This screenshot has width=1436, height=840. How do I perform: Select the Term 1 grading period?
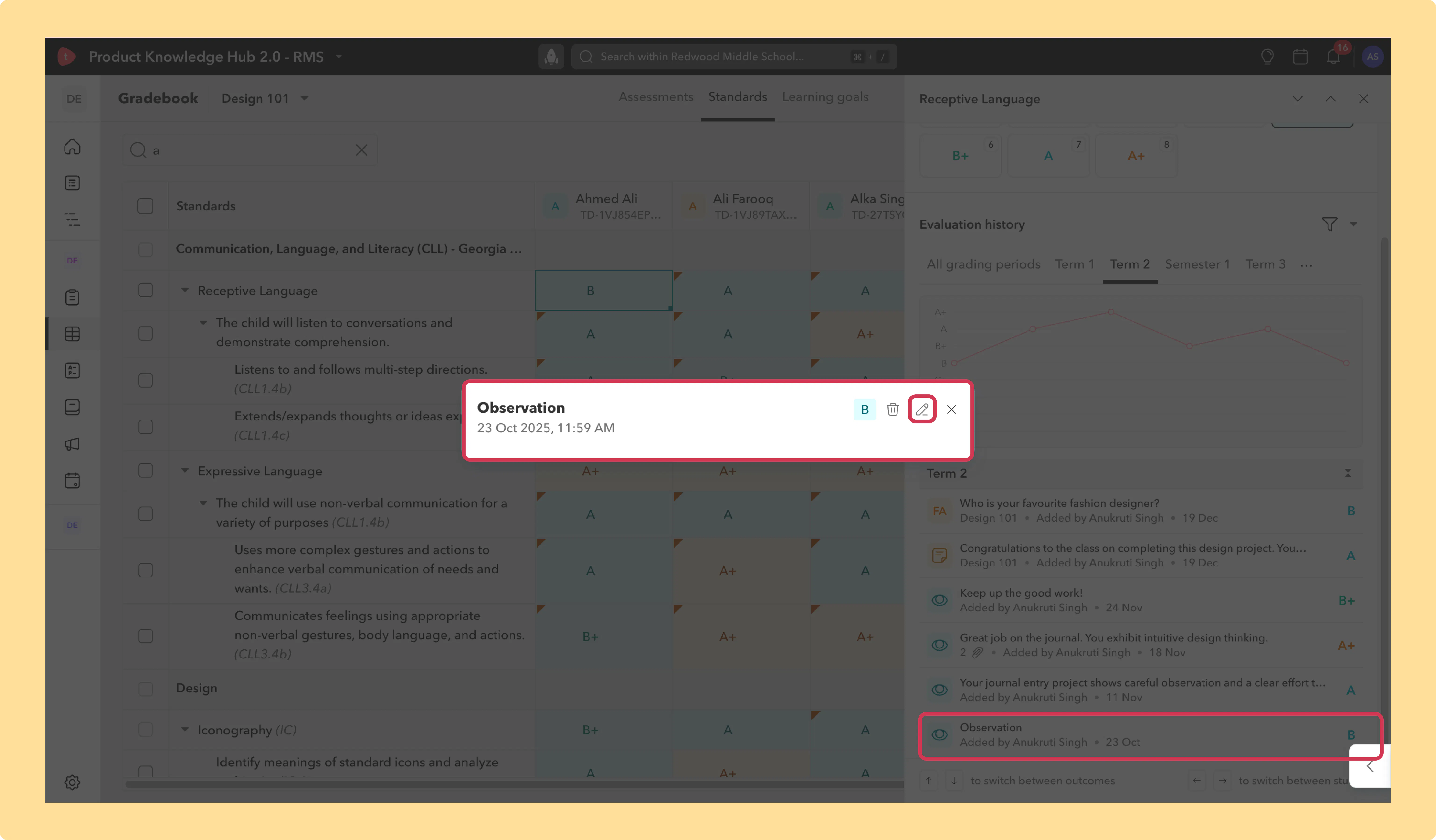click(1075, 264)
